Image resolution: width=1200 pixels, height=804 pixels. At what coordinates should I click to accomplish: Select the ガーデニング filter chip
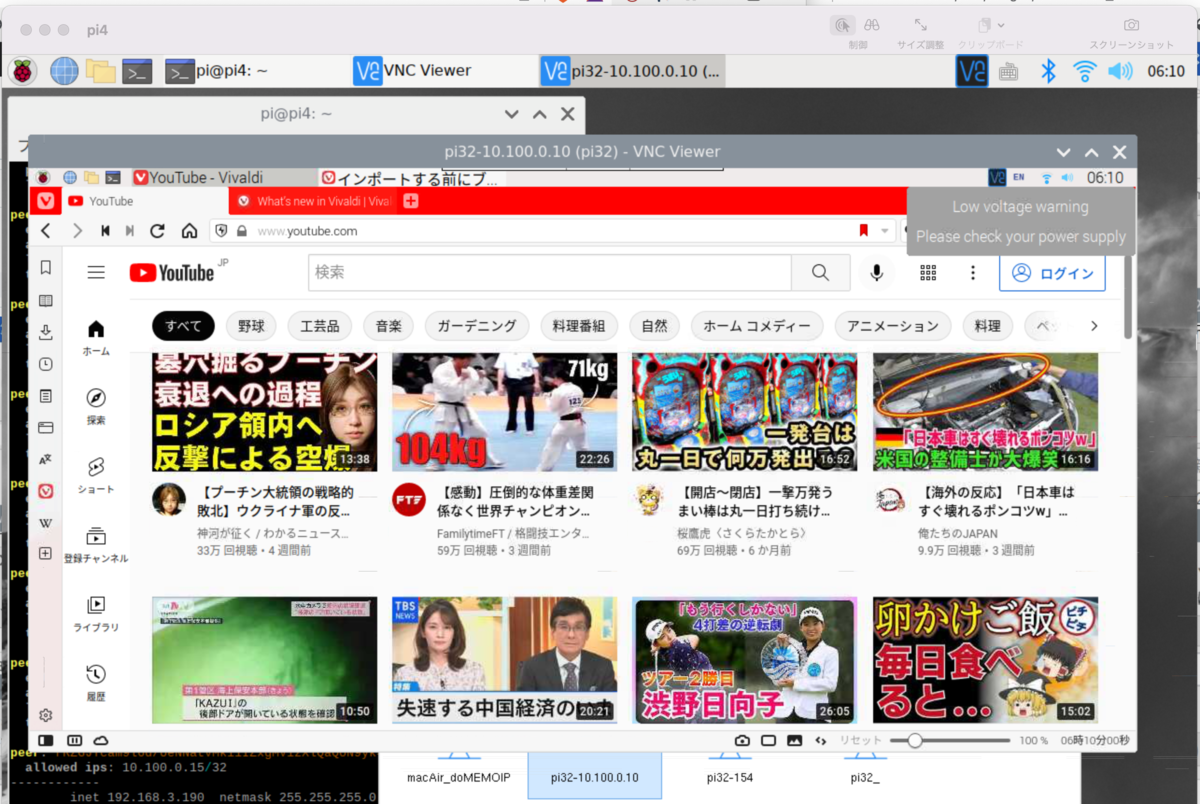point(477,326)
